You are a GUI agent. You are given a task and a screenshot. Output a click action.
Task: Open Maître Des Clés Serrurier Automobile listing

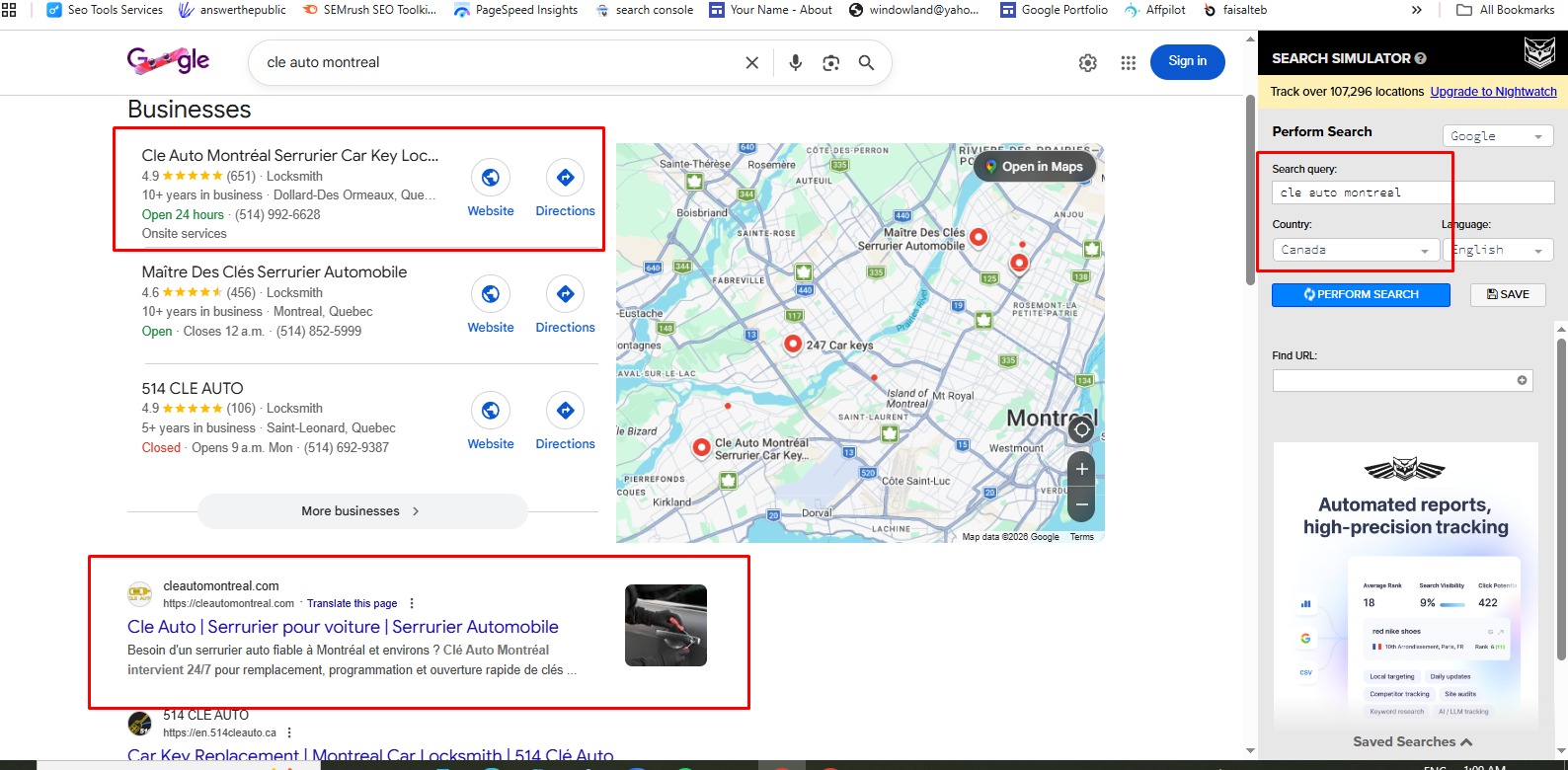tap(274, 271)
